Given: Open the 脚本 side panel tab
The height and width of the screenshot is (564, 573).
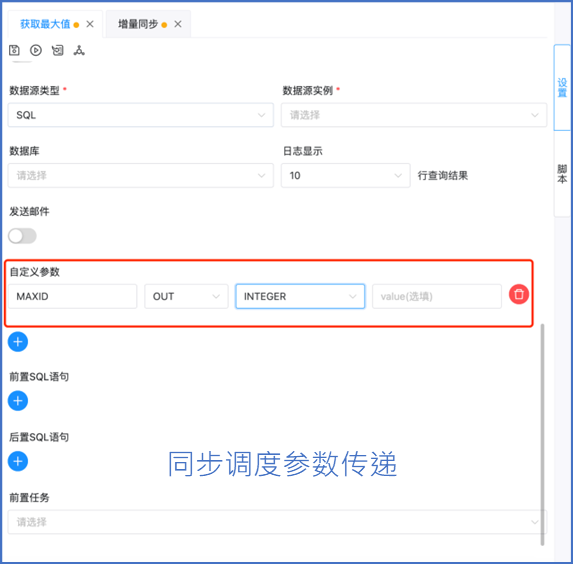Looking at the screenshot, I should (562, 174).
